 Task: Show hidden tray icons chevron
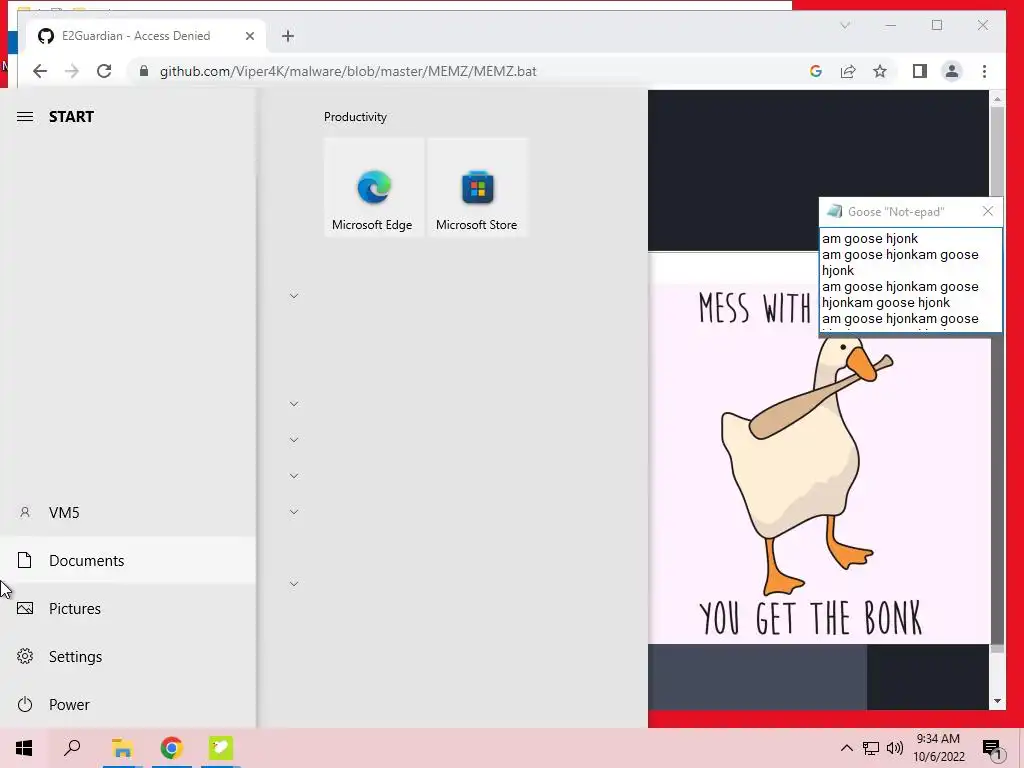coord(846,748)
